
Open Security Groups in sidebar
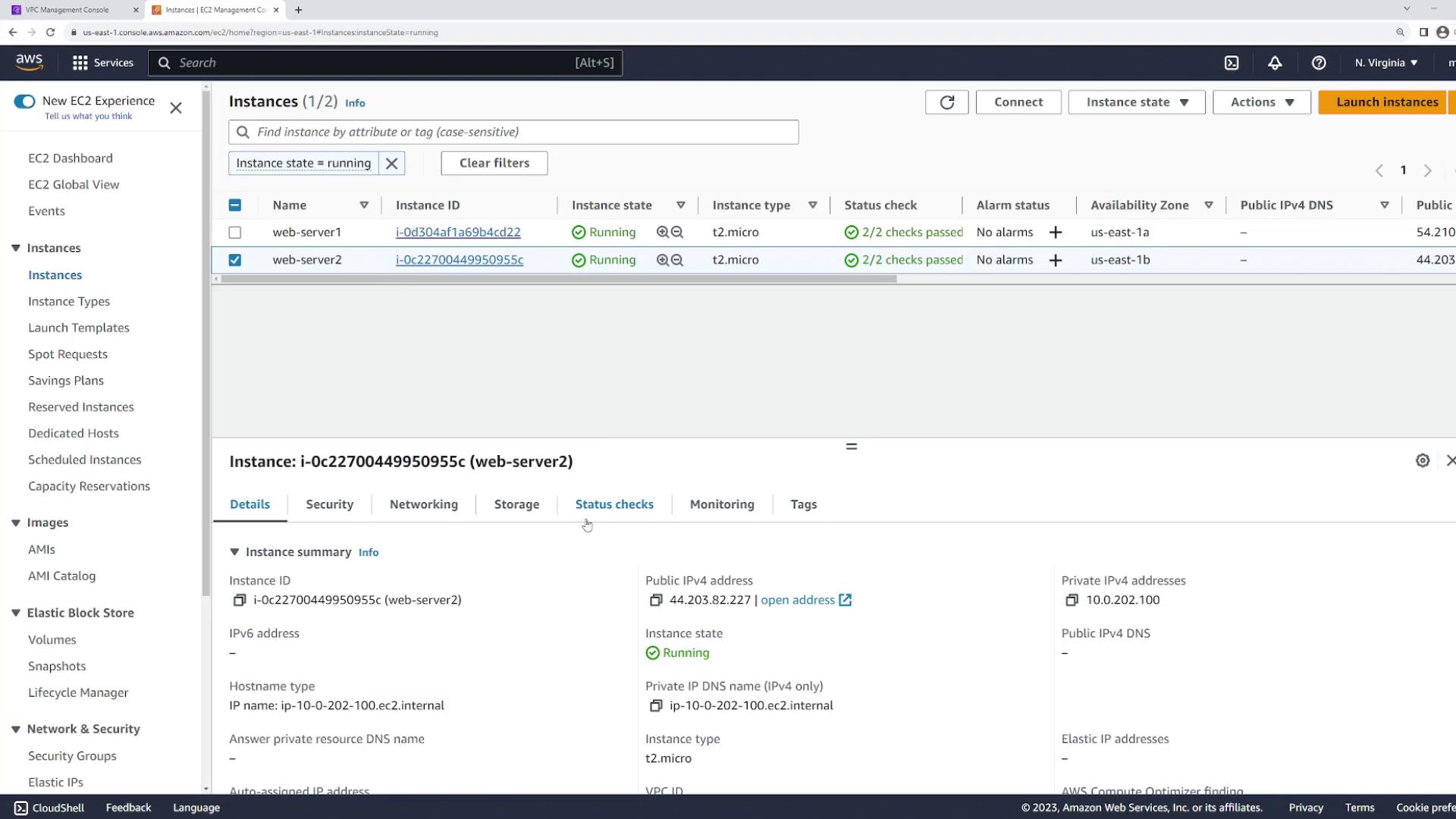point(72,756)
